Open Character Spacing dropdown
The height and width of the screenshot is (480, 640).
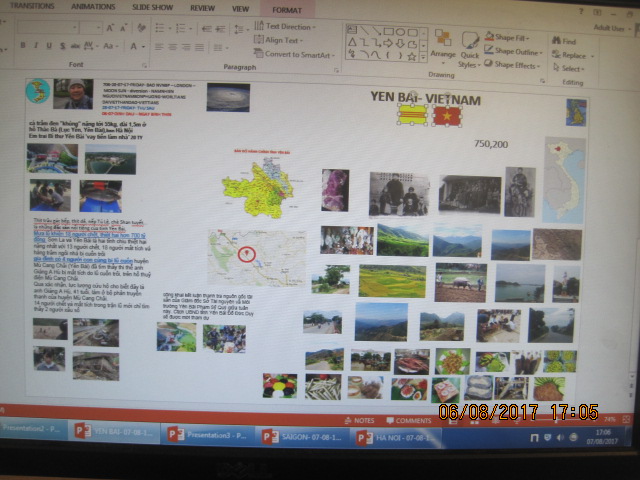tap(91, 46)
